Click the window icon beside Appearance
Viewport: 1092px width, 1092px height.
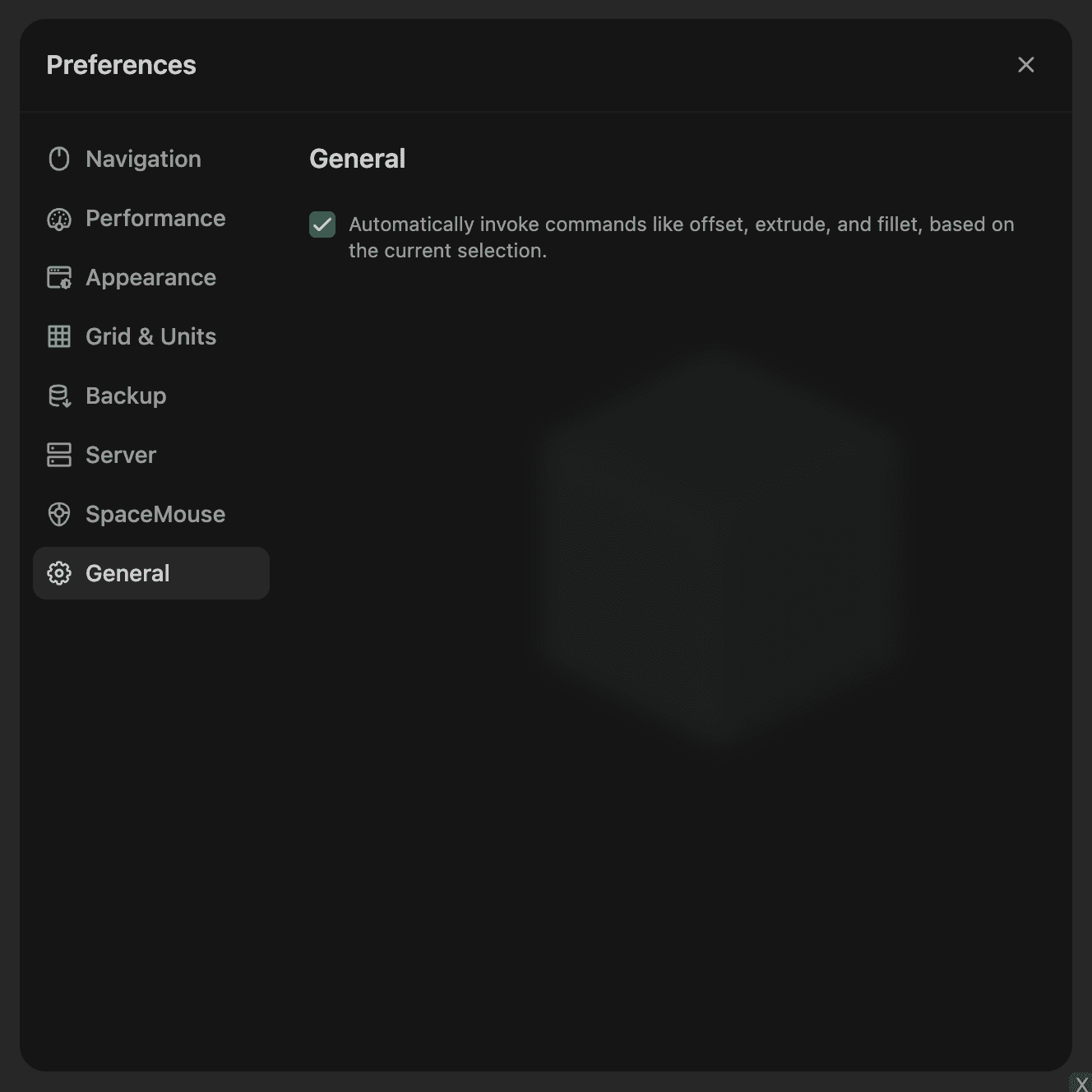pos(59,278)
